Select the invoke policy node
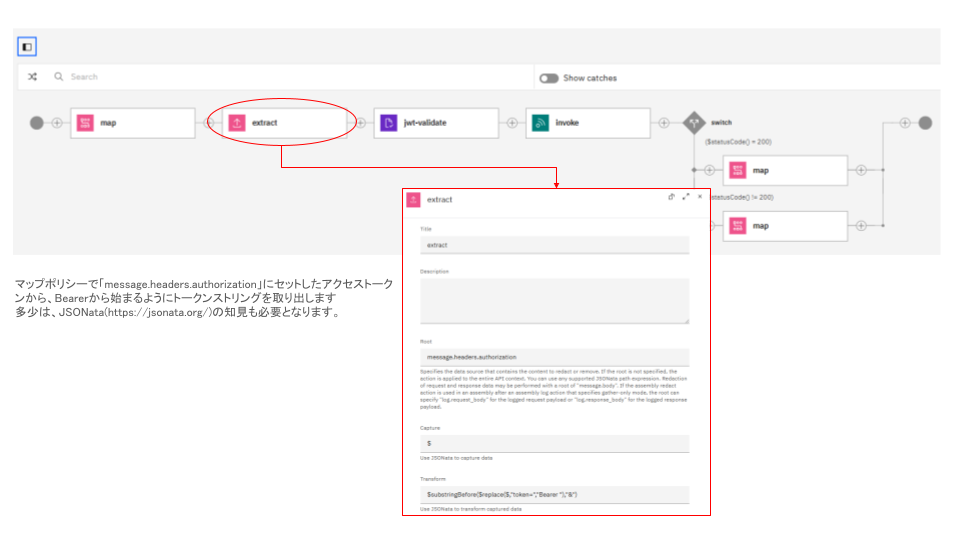The width and height of the screenshot is (960, 540). coord(588,123)
